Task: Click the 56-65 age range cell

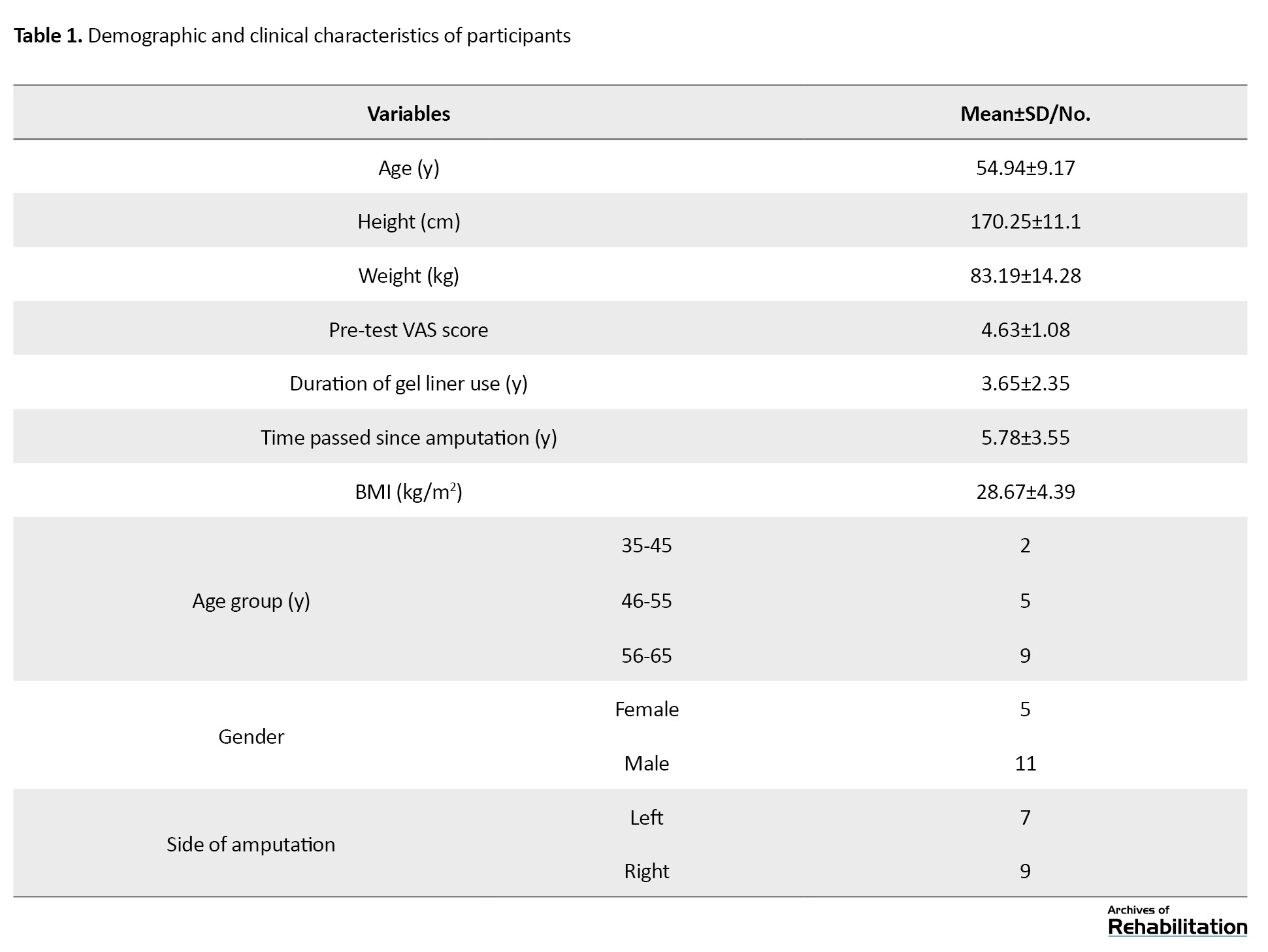Action: point(646,656)
